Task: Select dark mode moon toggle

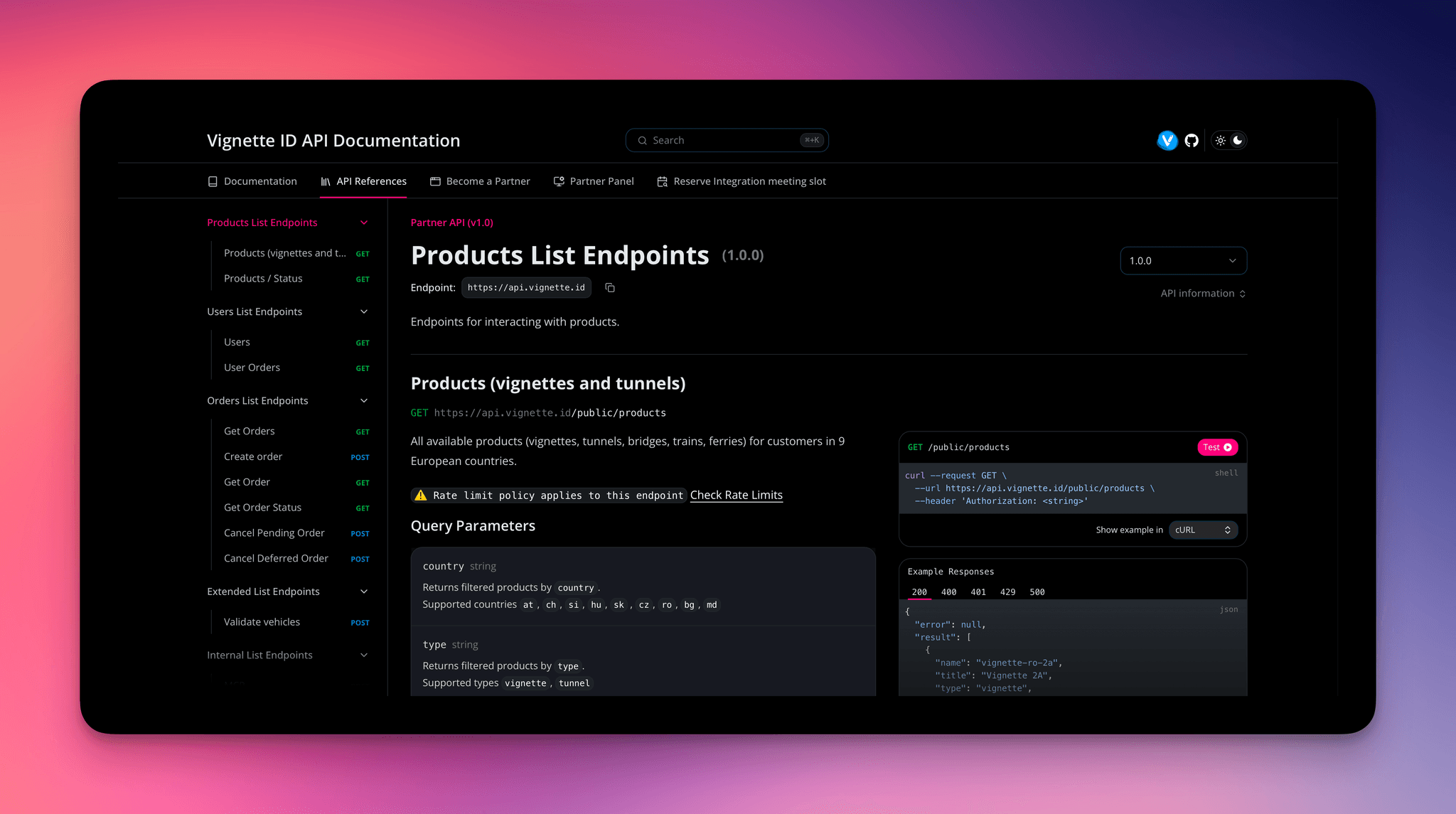Action: click(1238, 140)
